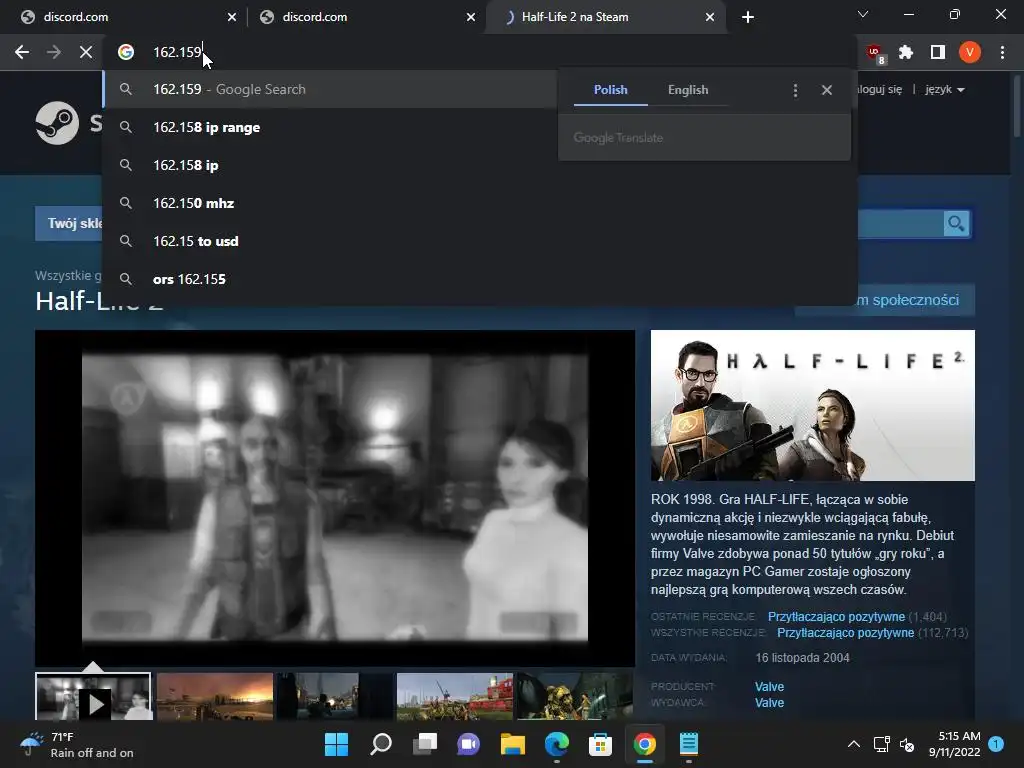Open Task View on taskbar
The height and width of the screenshot is (768, 1024).
[425, 744]
